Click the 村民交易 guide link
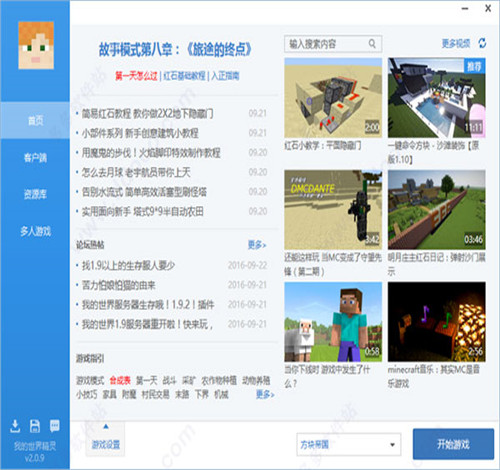Viewport: 500px width, 470px height. (x=155, y=395)
